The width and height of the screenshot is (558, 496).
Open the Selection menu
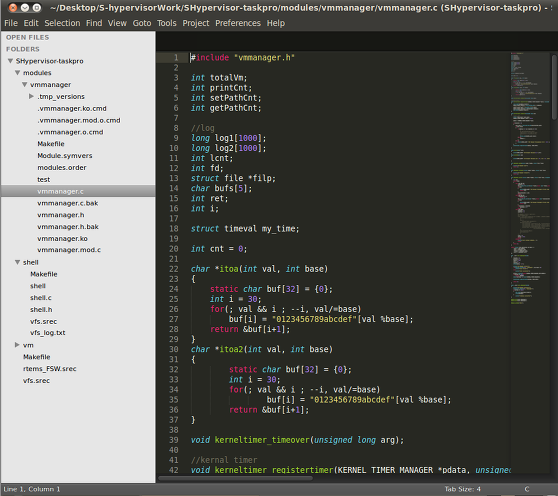click(62, 23)
